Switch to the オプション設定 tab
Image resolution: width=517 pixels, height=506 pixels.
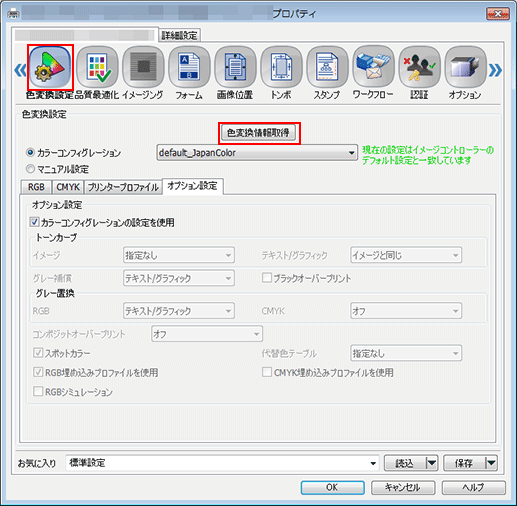pos(192,186)
